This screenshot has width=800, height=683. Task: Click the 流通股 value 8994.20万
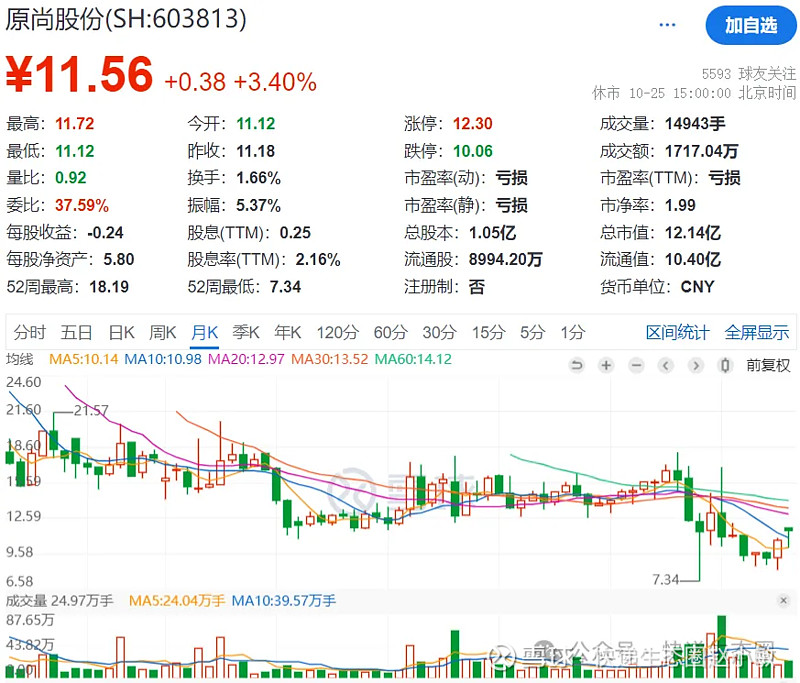(505, 260)
